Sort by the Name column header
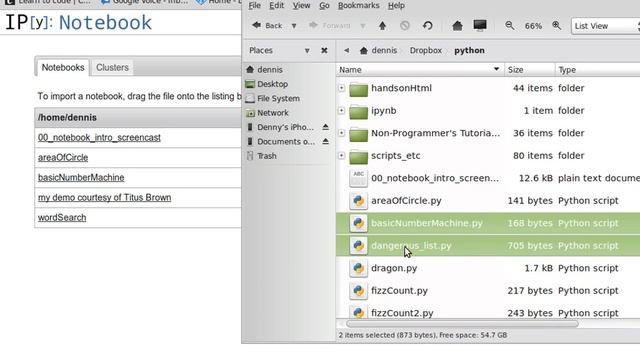The height and width of the screenshot is (360, 640). coord(420,70)
